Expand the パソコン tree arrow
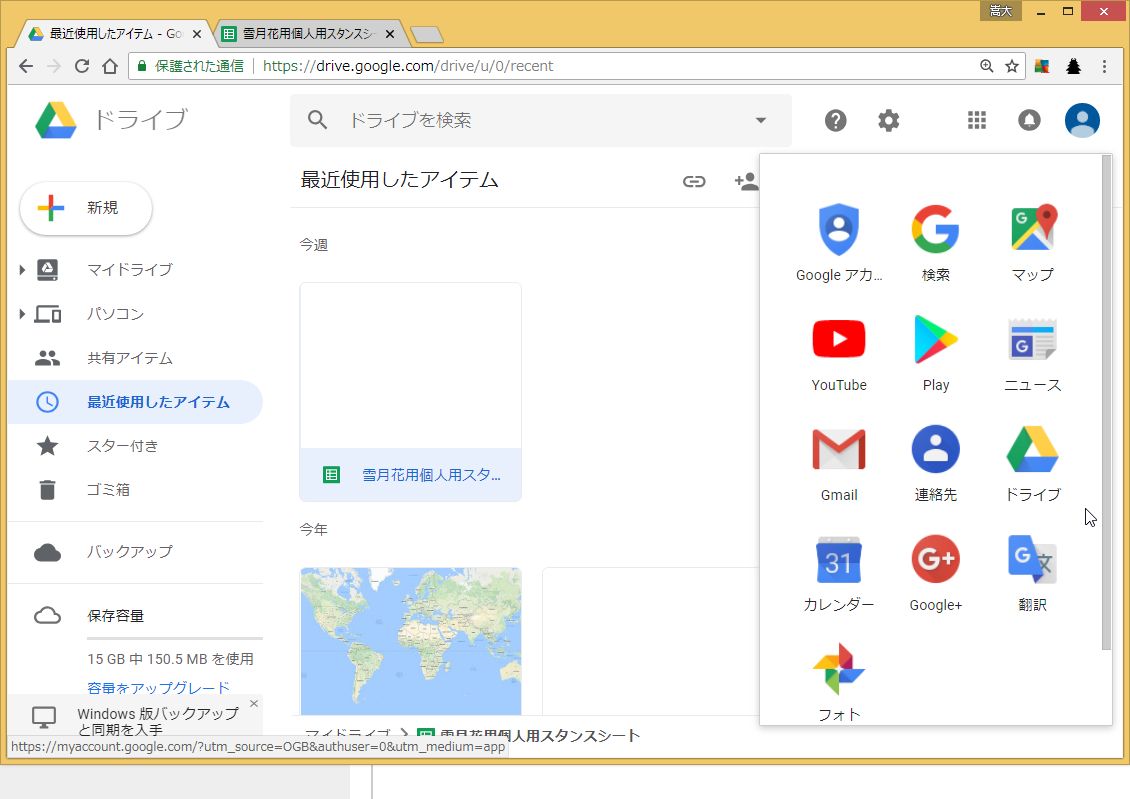Image resolution: width=1130 pixels, height=799 pixels. click(x=22, y=314)
